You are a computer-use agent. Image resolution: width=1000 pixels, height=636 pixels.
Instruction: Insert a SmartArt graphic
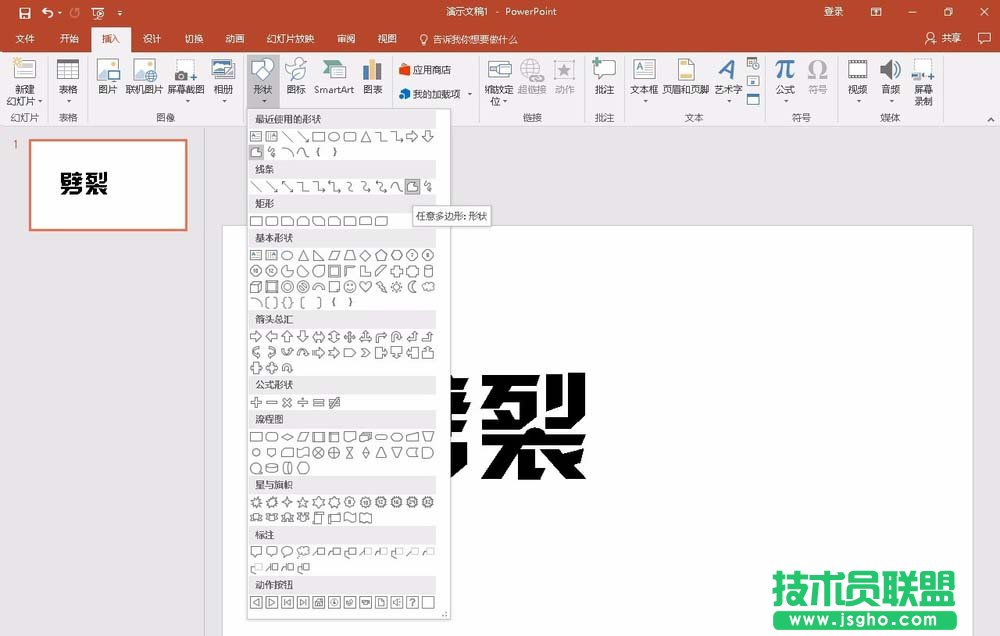click(x=335, y=77)
